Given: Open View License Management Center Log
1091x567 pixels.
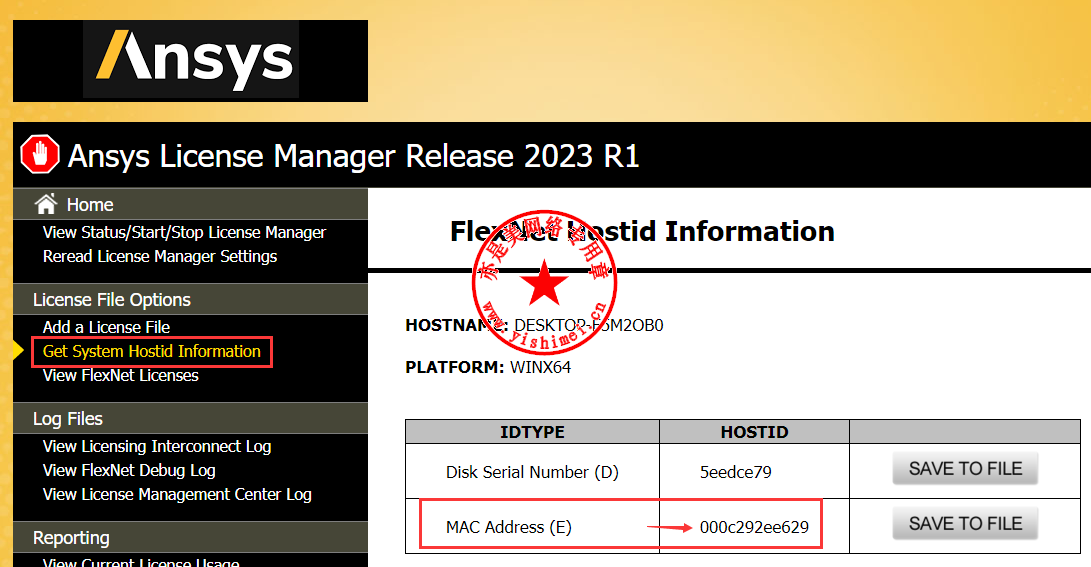Looking at the screenshot, I should (x=177, y=495).
